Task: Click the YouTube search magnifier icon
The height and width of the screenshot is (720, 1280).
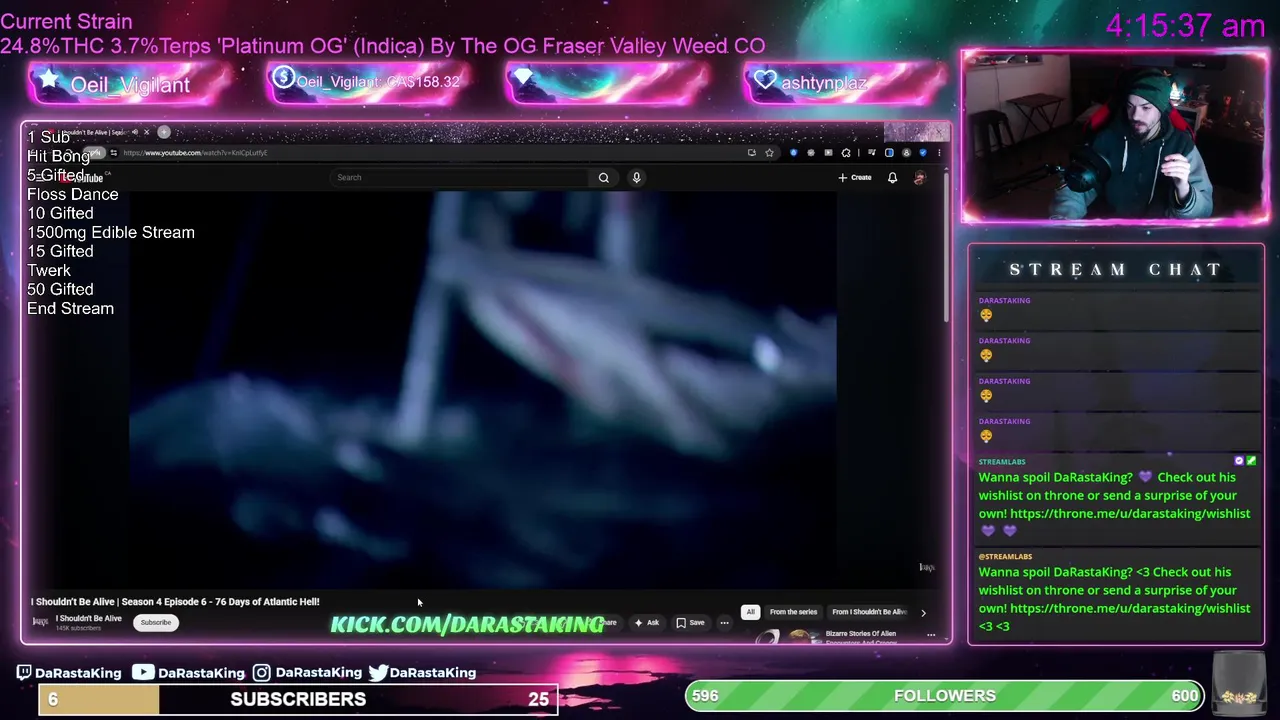Action: 603,178
